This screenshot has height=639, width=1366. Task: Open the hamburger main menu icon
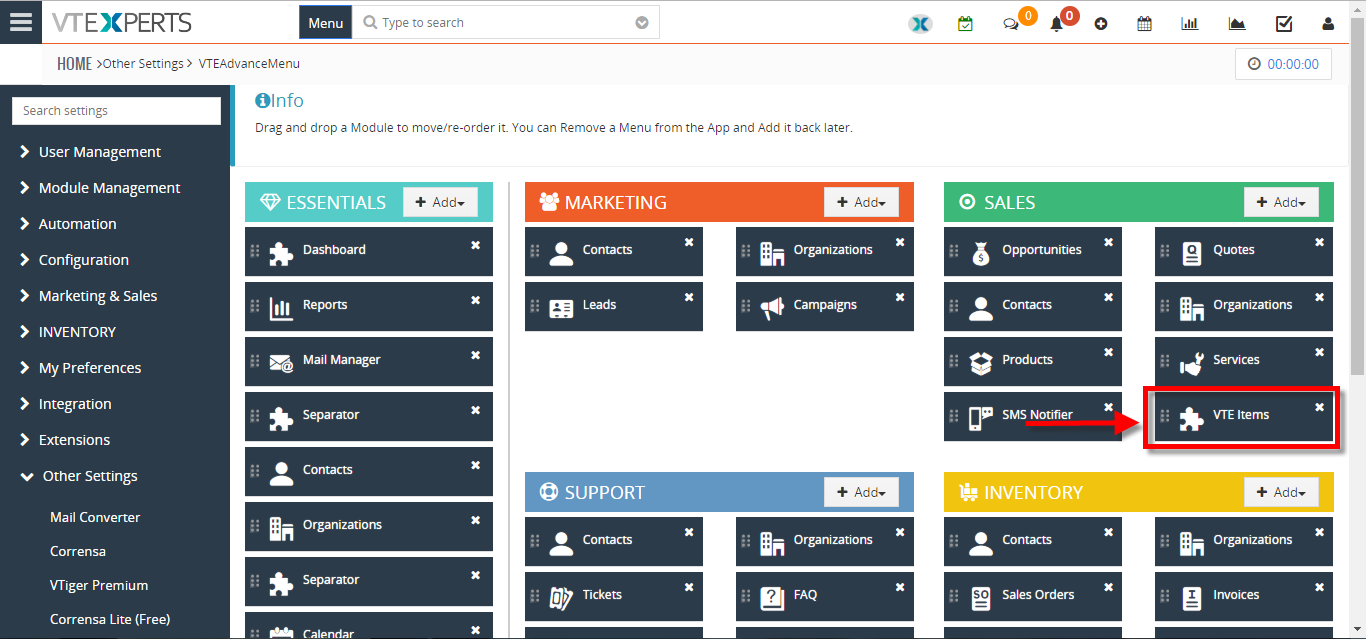coord(21,22)
